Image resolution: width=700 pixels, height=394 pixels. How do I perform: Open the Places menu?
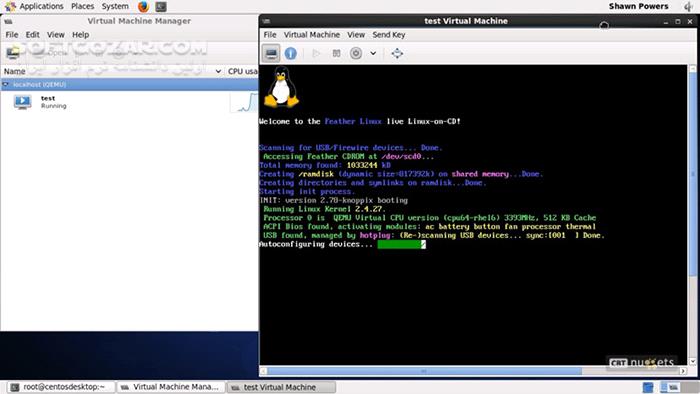(x=83, y=6)
